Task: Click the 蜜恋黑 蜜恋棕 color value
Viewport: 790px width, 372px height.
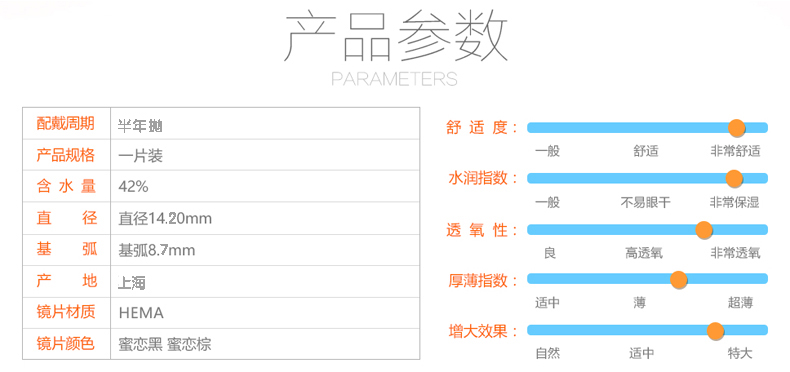Action: coord(164,345)
